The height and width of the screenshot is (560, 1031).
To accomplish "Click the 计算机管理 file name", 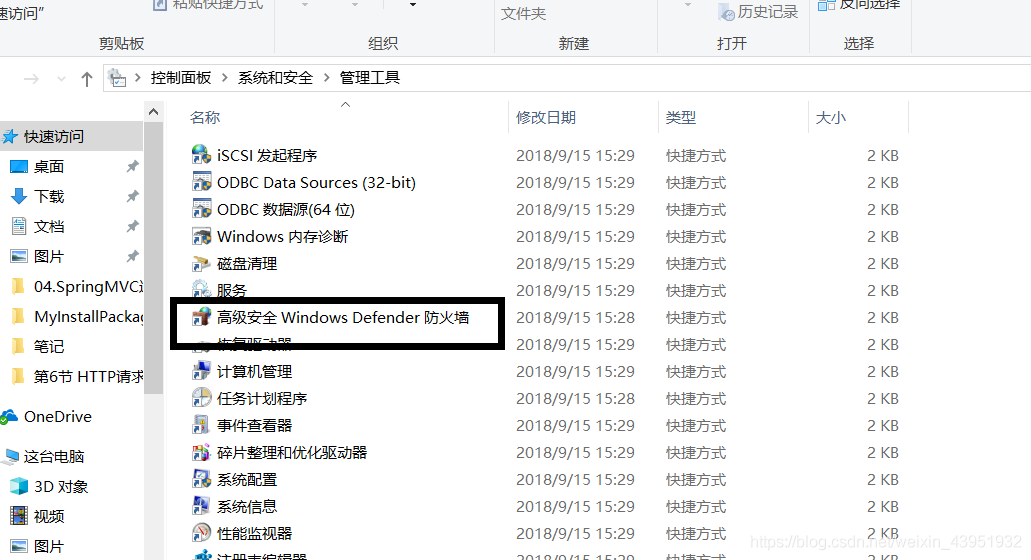I will pyautogui.click(x=254, y=371).
